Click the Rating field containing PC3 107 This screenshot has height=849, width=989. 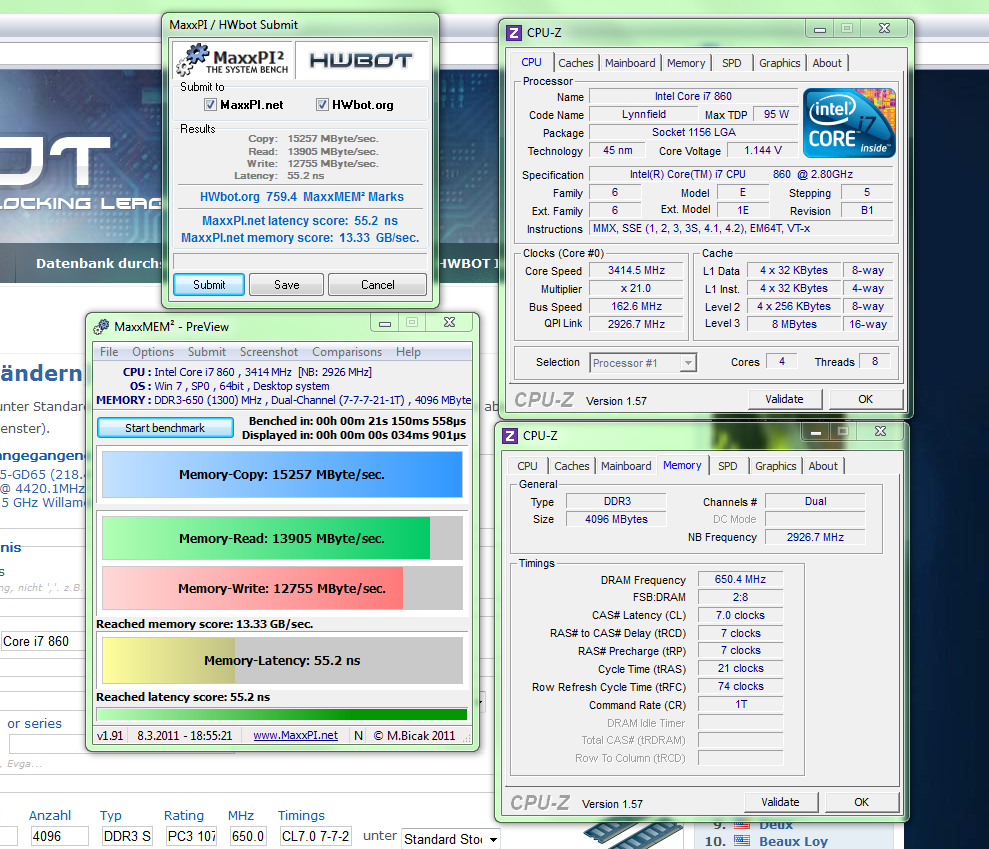pyautogui.click(x=191, y=836)
